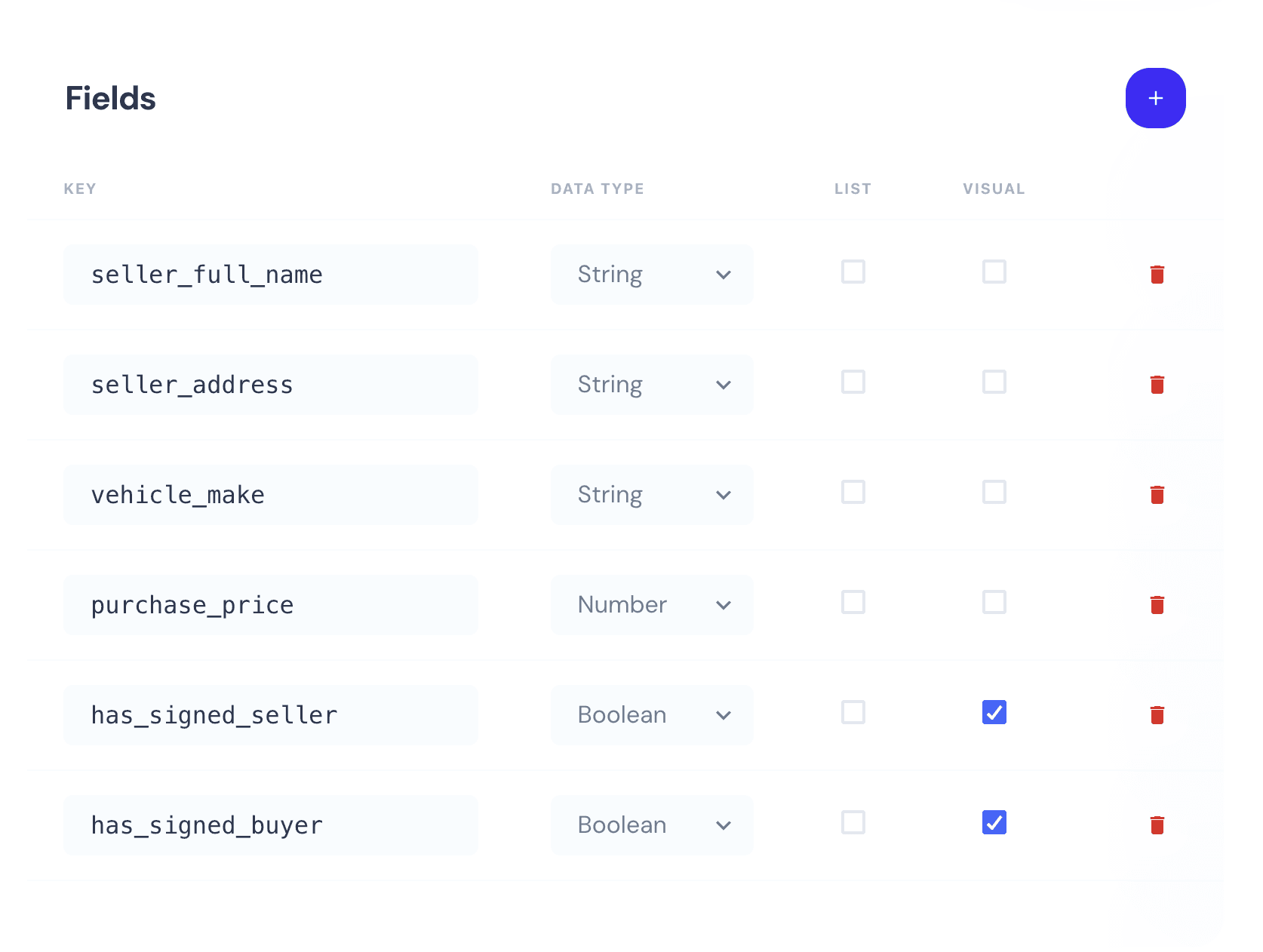Delete the seller_address field
The image size is (1263, 952).
tap(1159, 385)
